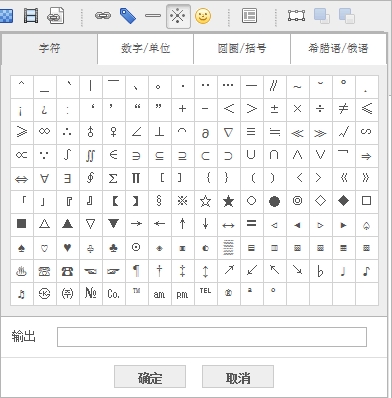The image size is (392, 398).
Task: Select the summation symbol Σ
Action: tap(113, 178)
